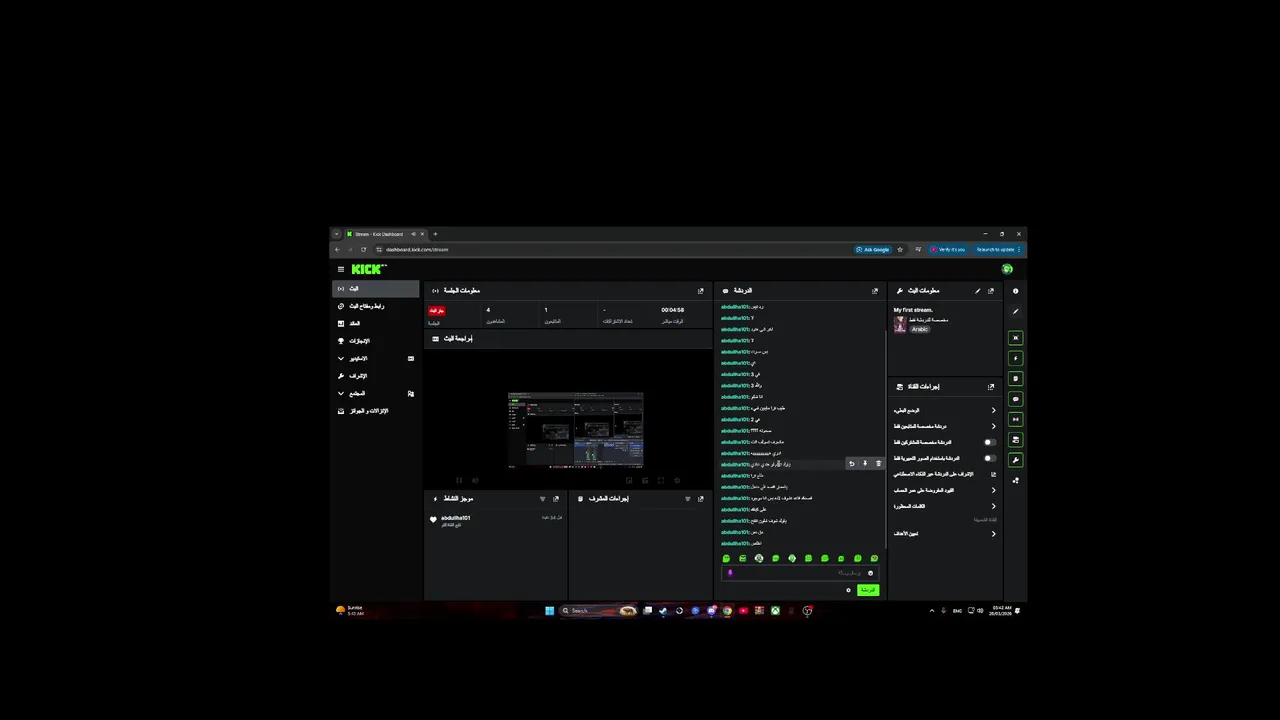1280x720 pixels.
Task: Open the Kick hamburger menu
Action: pos(340,269)
